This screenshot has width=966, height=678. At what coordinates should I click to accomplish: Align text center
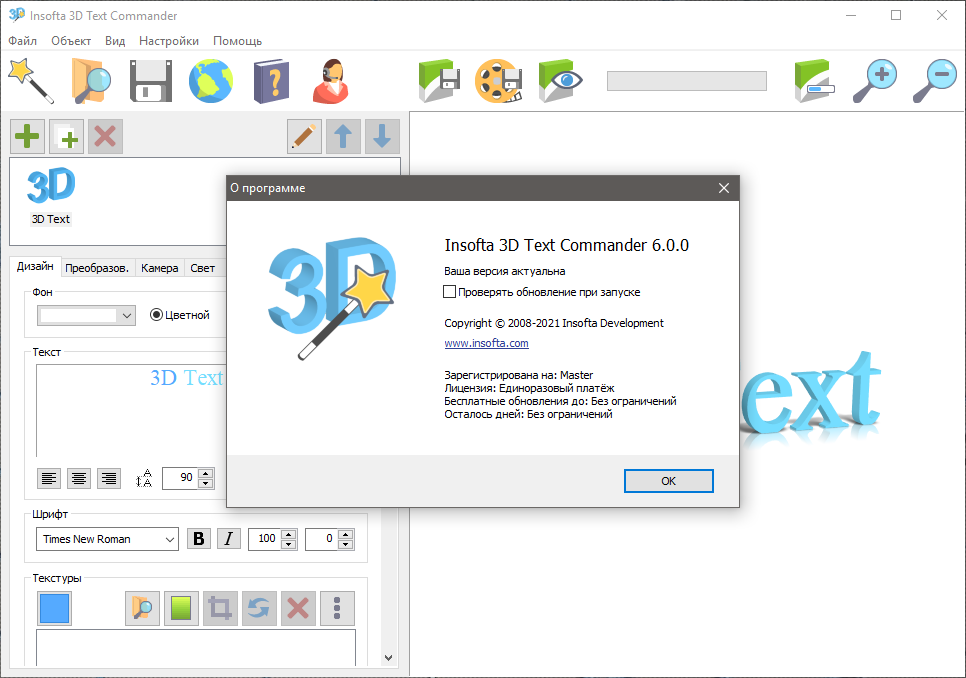[x=79, y=478]
